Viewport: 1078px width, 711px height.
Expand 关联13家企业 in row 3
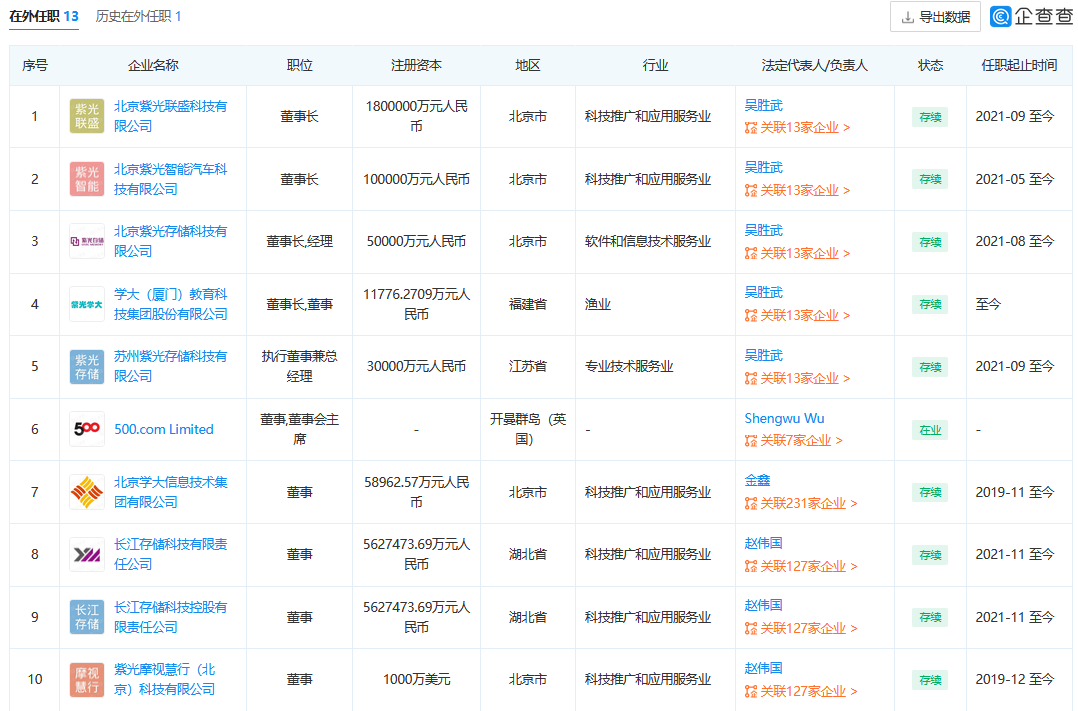798,253
